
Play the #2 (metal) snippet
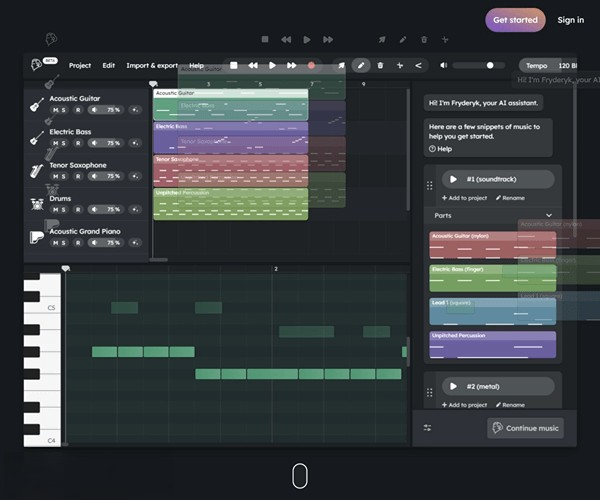coord(453,386)
